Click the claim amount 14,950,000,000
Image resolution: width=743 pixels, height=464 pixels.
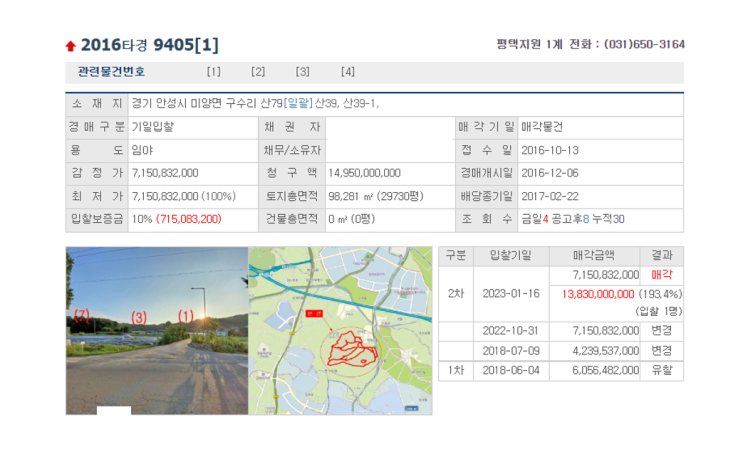click(x=364, y=173)
